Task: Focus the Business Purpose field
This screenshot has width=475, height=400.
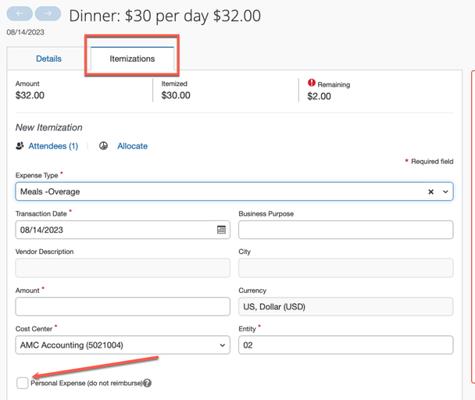Action: pos(346,230)
